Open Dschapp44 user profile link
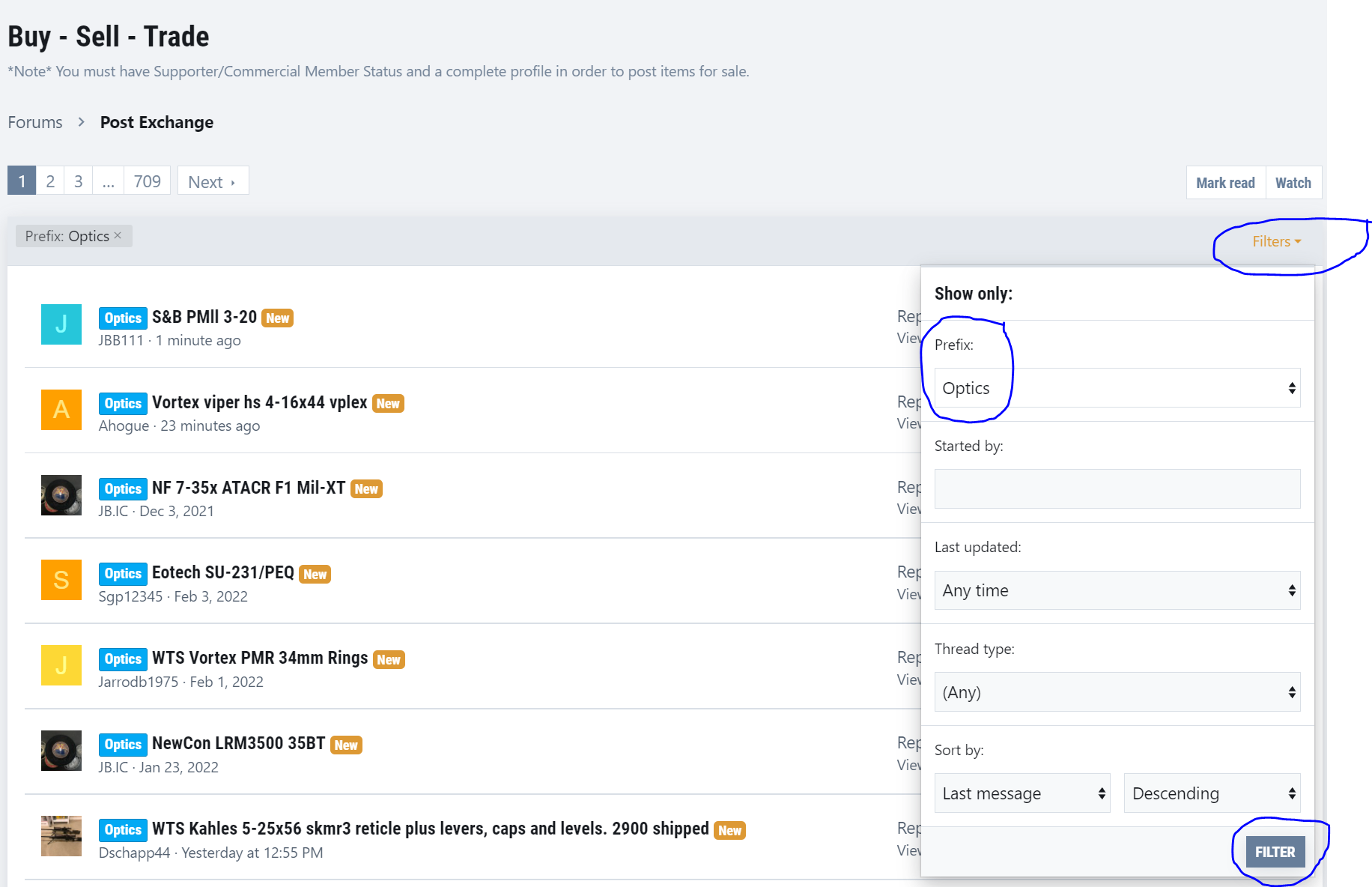This screenshot has height=887, width=1372. (x=135, y=853)
